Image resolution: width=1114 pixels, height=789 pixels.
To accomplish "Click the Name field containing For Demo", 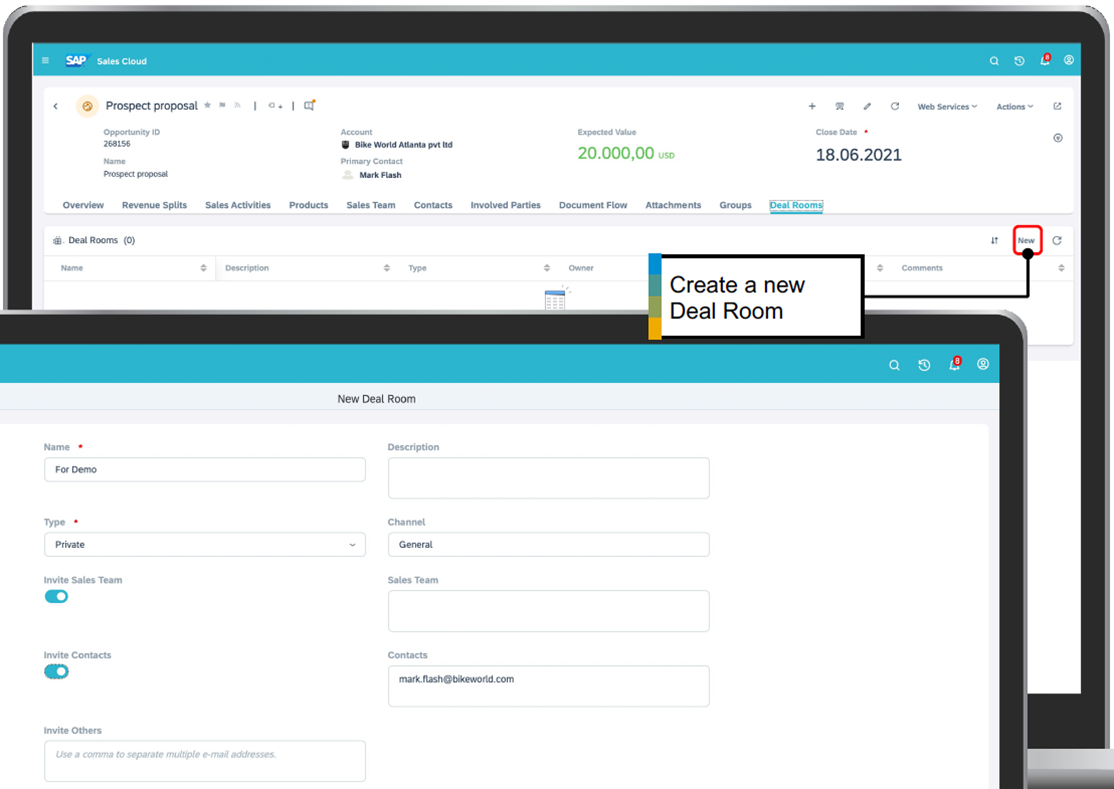I will 205,469.
